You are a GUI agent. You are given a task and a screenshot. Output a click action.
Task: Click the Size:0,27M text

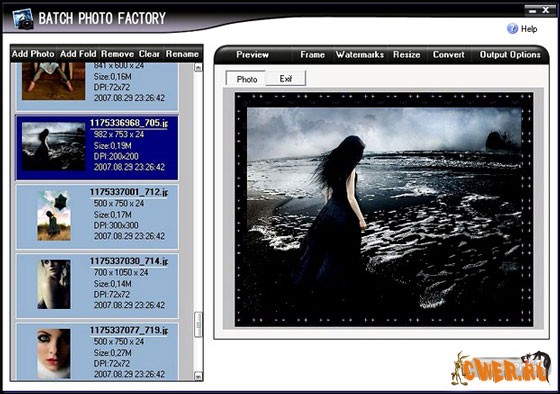(x=112, y=353)
